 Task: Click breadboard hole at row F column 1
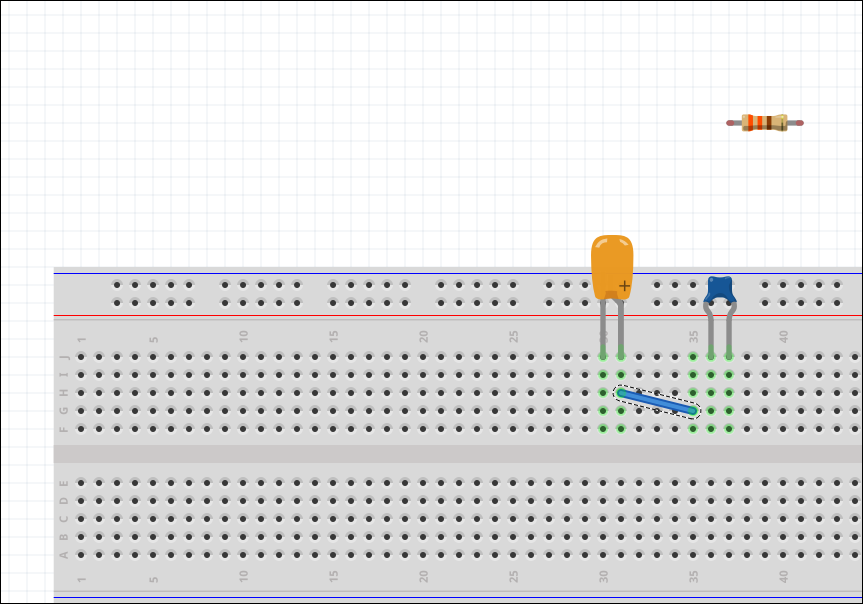pos(81,428)
